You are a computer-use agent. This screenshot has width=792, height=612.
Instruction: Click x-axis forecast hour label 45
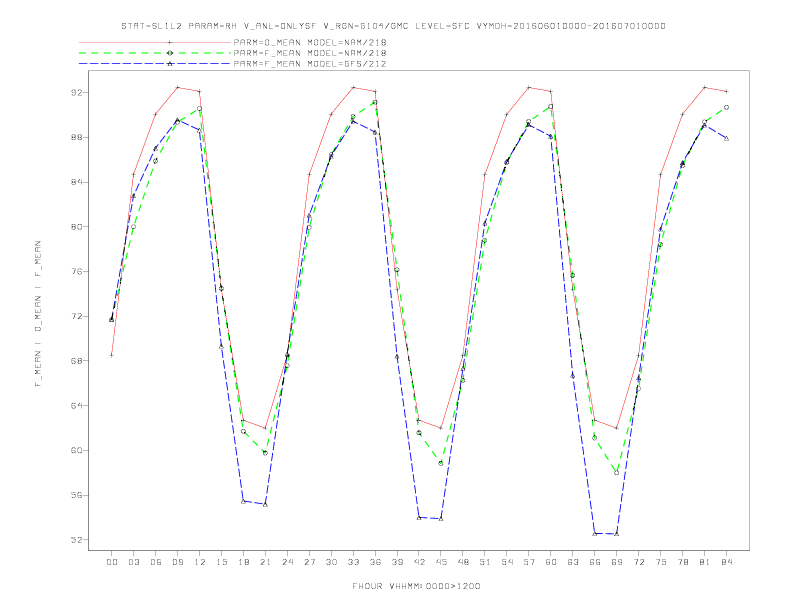[441, 562]
